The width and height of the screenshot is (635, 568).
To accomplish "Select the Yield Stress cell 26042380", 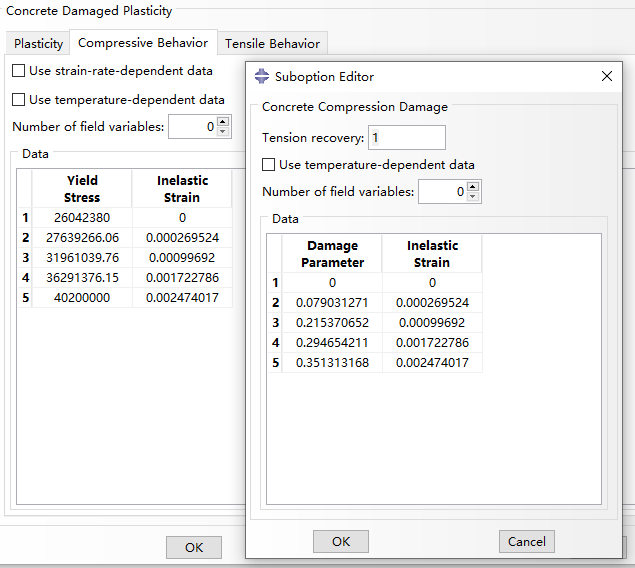I will click(x=82, y=217).
